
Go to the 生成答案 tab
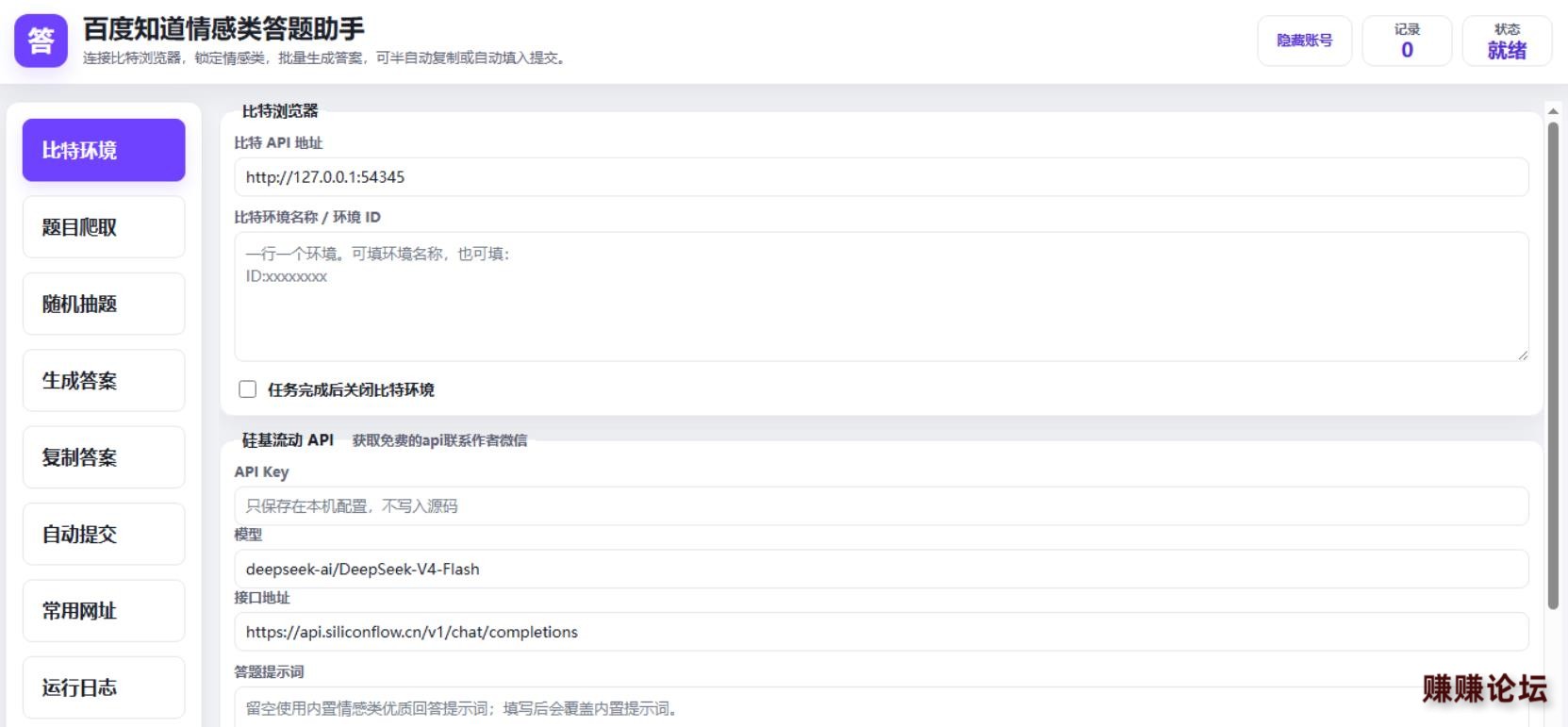[104, 381]
